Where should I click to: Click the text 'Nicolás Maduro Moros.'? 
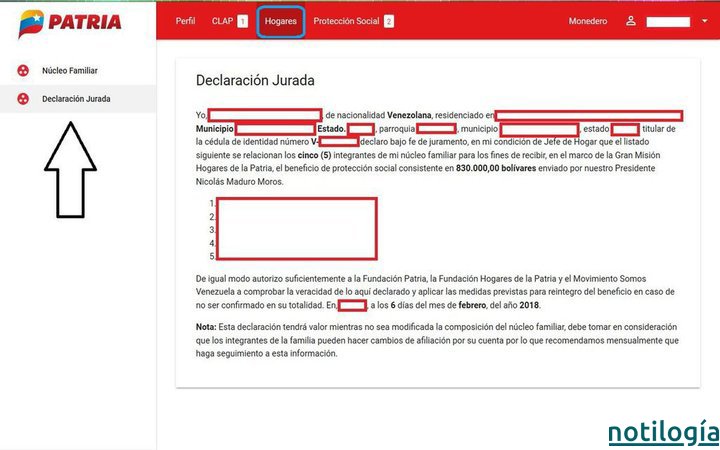(240, 182)
